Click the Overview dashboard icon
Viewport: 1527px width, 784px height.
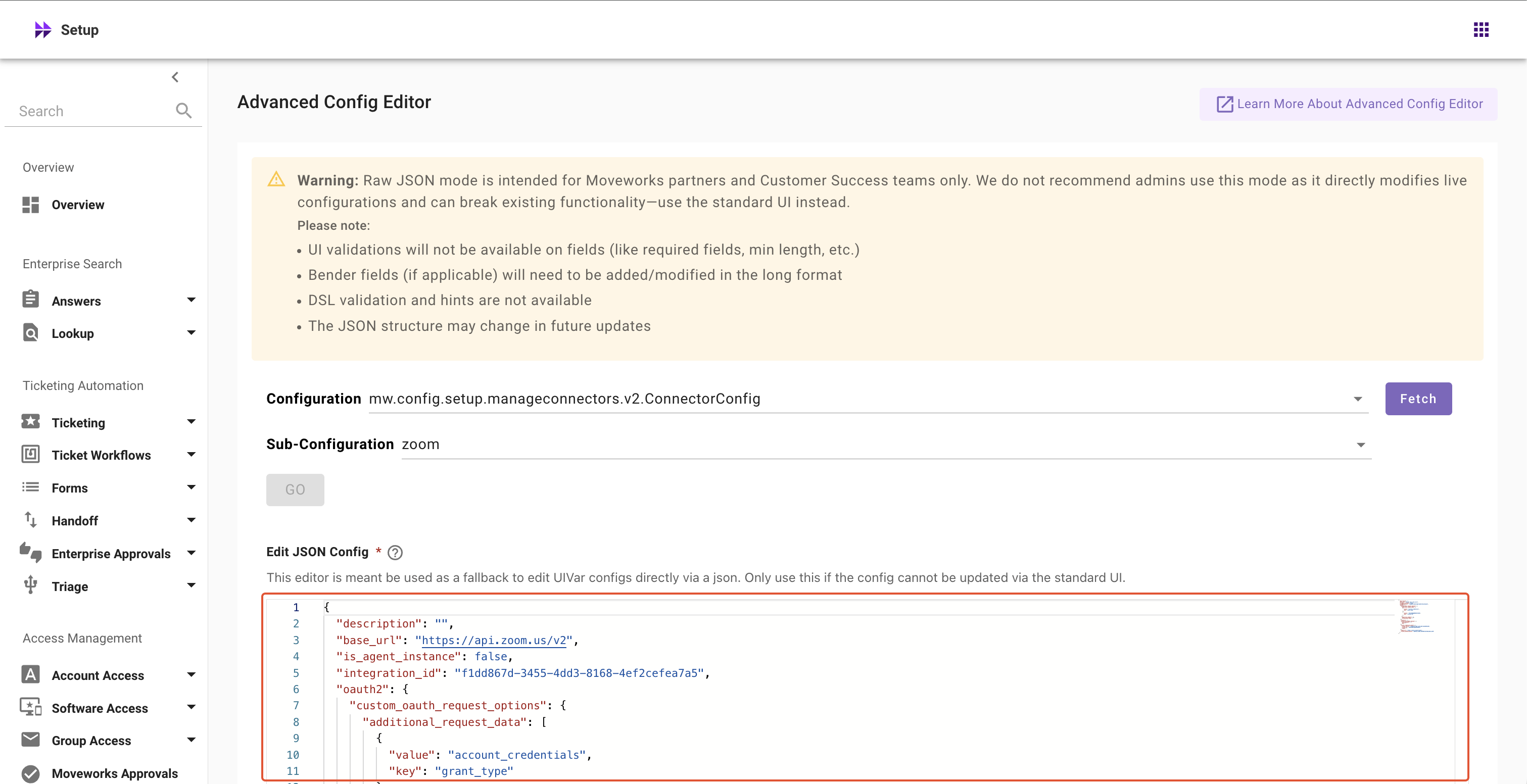(31, 205)
